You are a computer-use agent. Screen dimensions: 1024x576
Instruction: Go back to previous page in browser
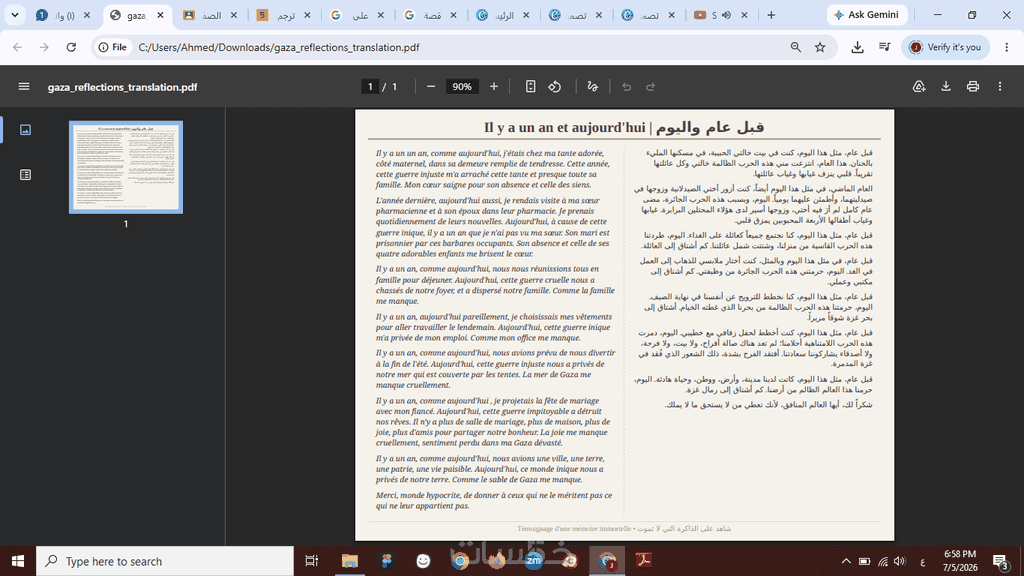point(18,47)
